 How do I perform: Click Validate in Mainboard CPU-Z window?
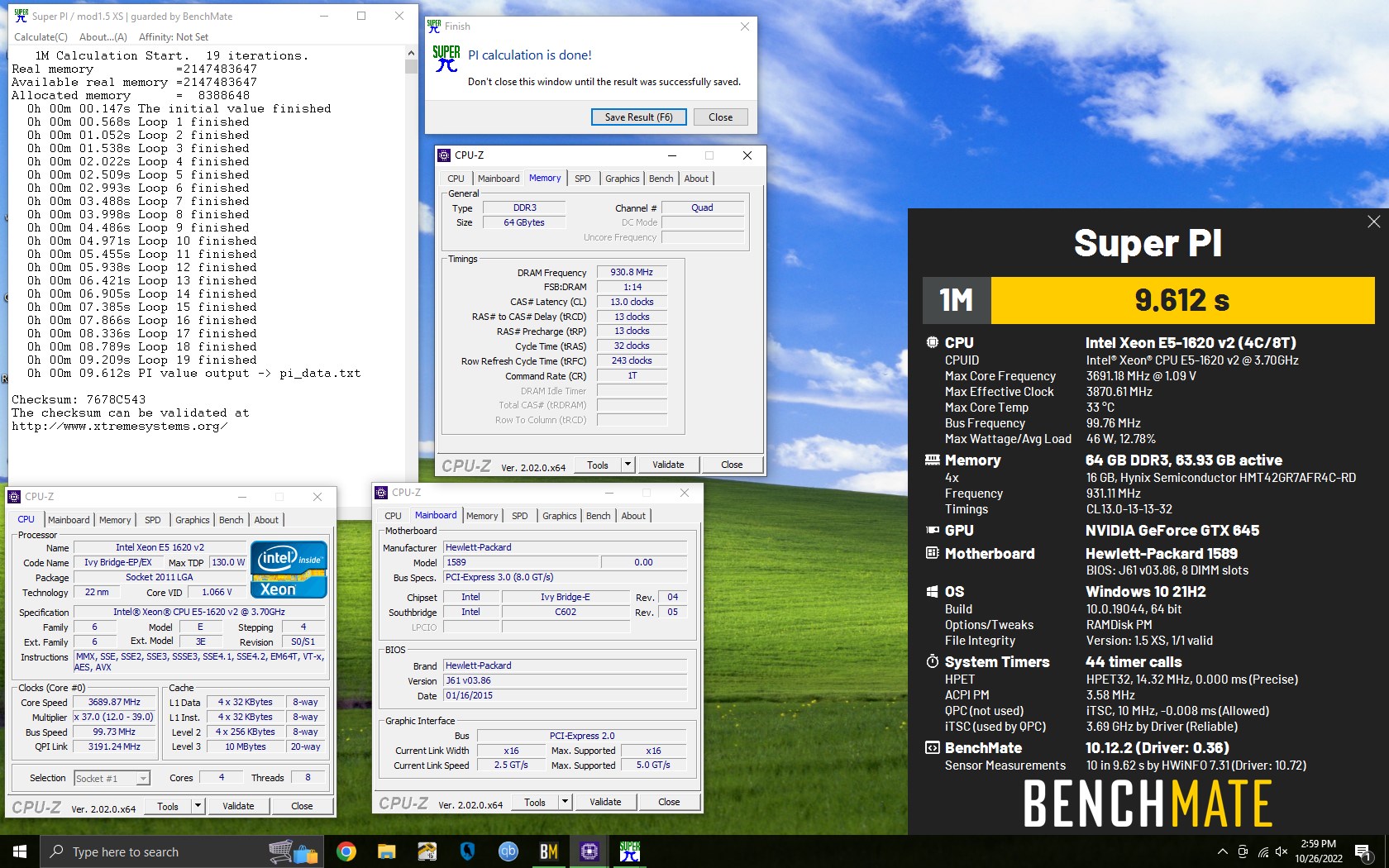pos(605,802)
